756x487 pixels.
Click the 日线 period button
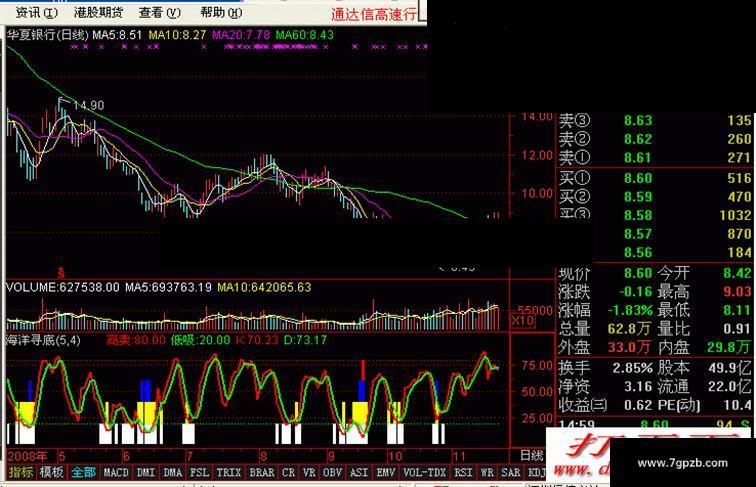click(x=532, y=456)
